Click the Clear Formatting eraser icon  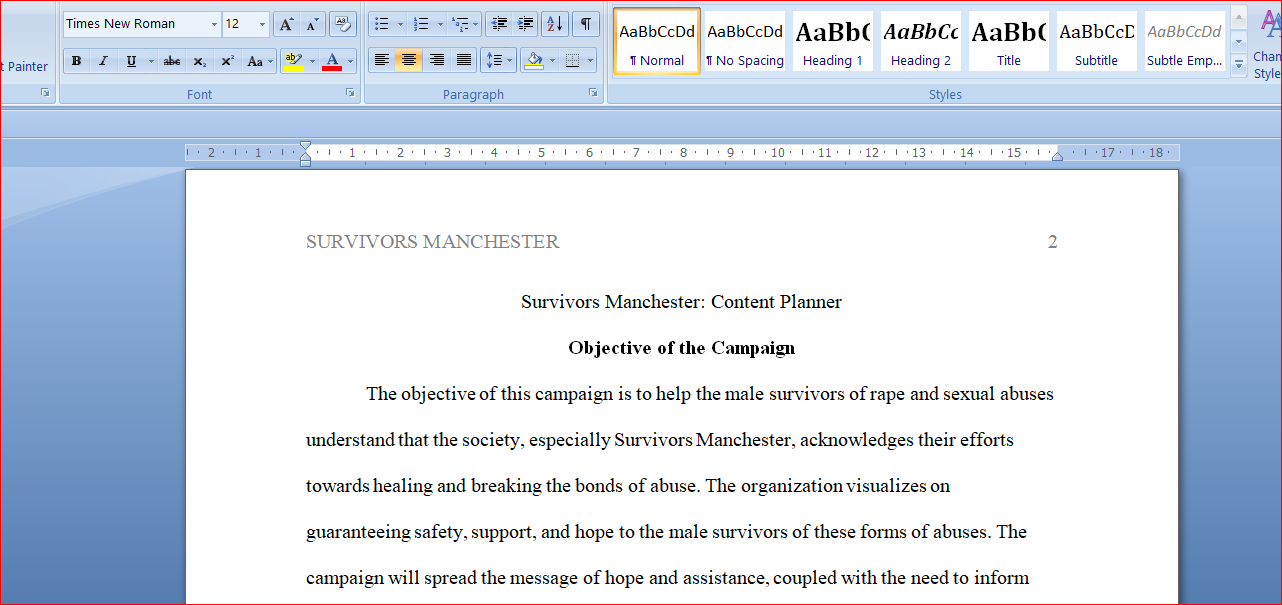pos(343,24)
